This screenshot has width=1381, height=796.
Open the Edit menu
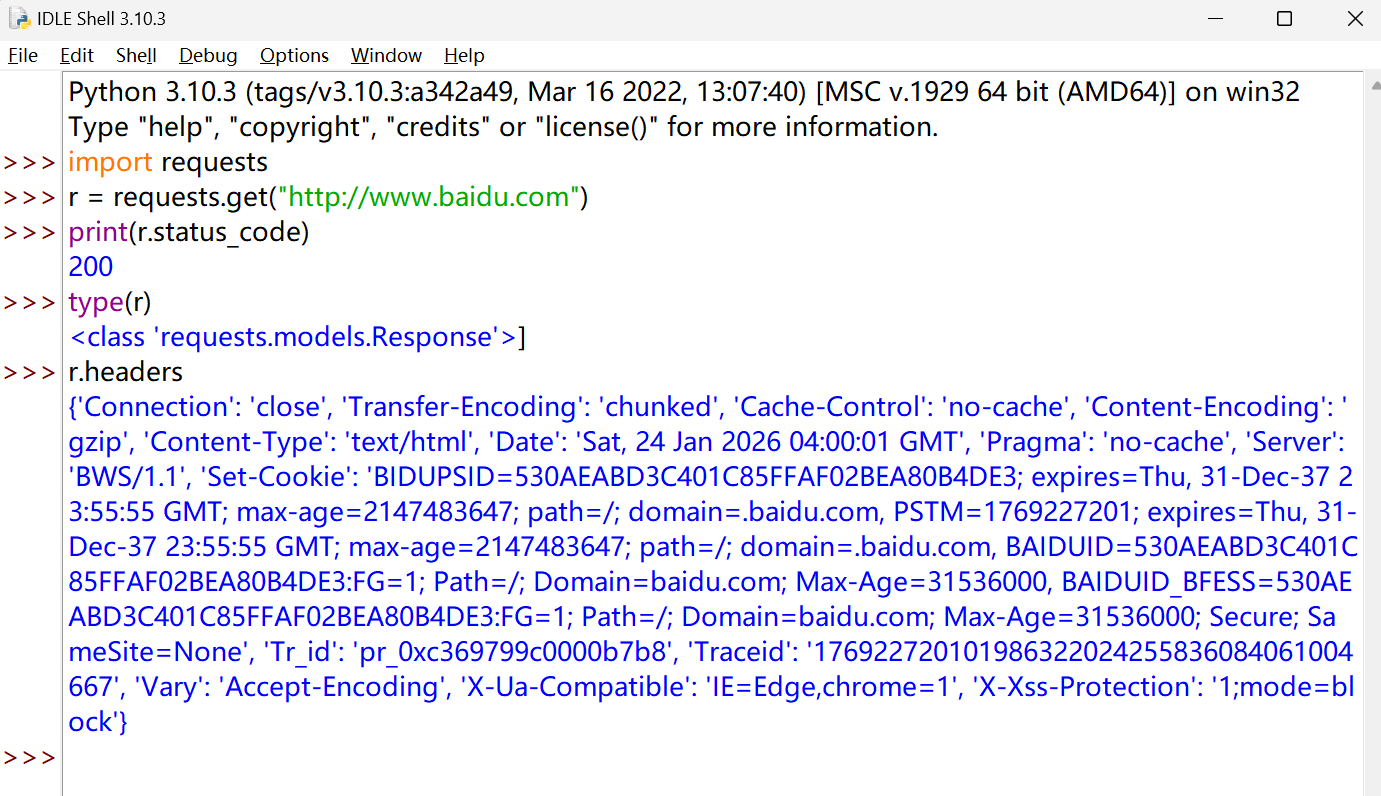point(77,56)
